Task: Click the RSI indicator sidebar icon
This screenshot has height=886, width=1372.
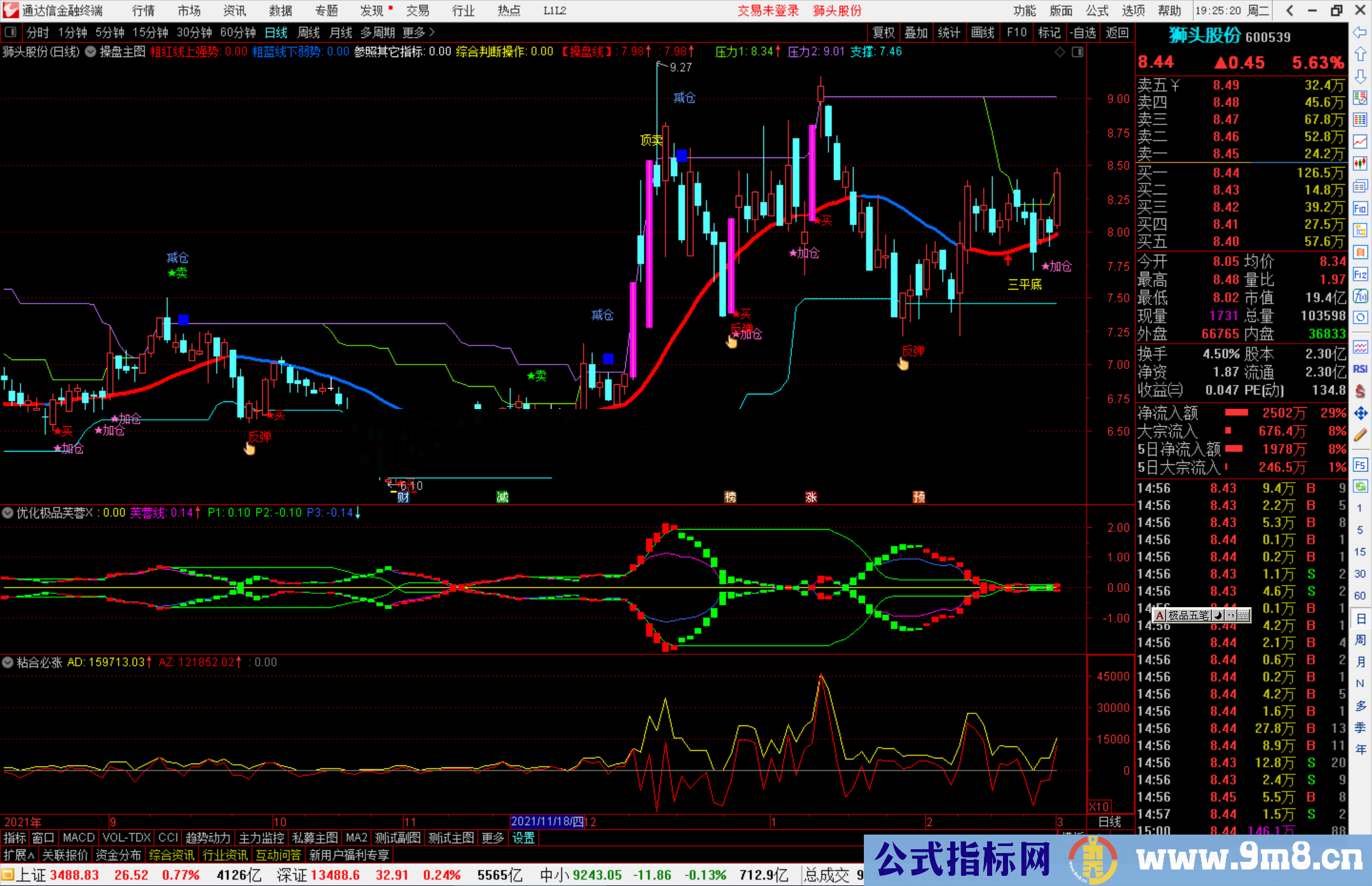Action: click(x=1360, y=369)
